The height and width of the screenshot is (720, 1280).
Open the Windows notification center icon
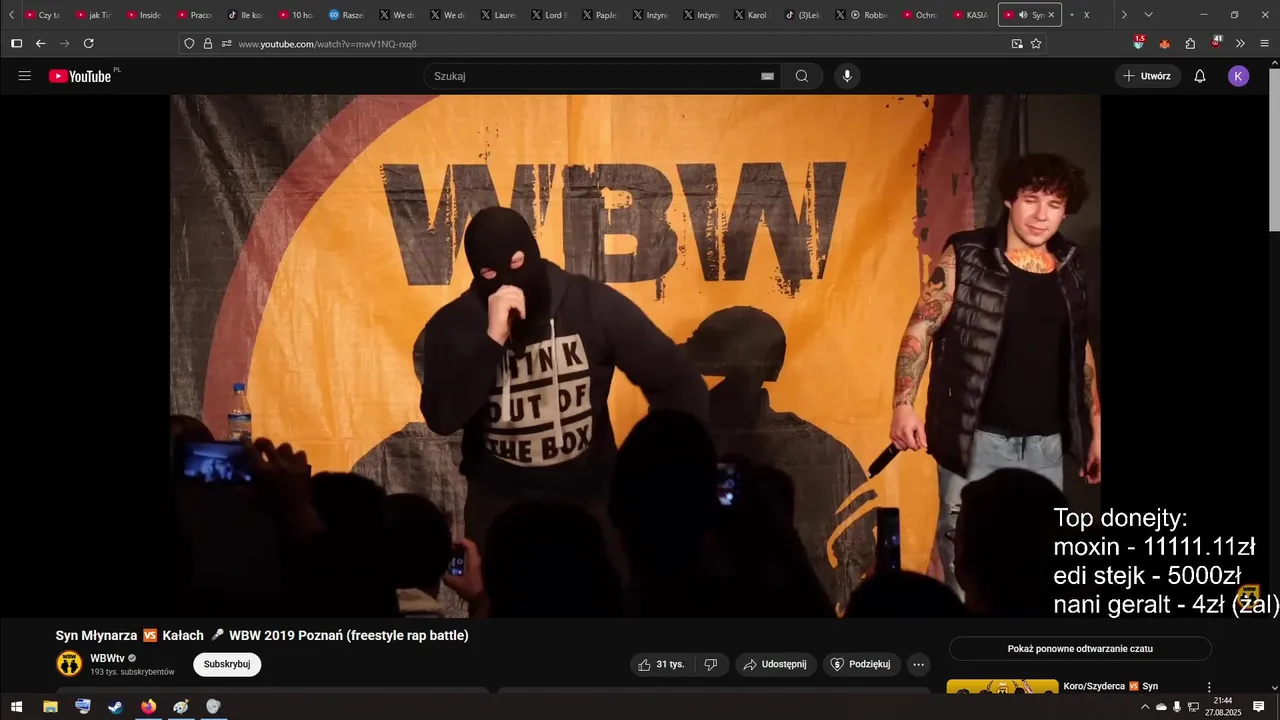click(1259, 707)
